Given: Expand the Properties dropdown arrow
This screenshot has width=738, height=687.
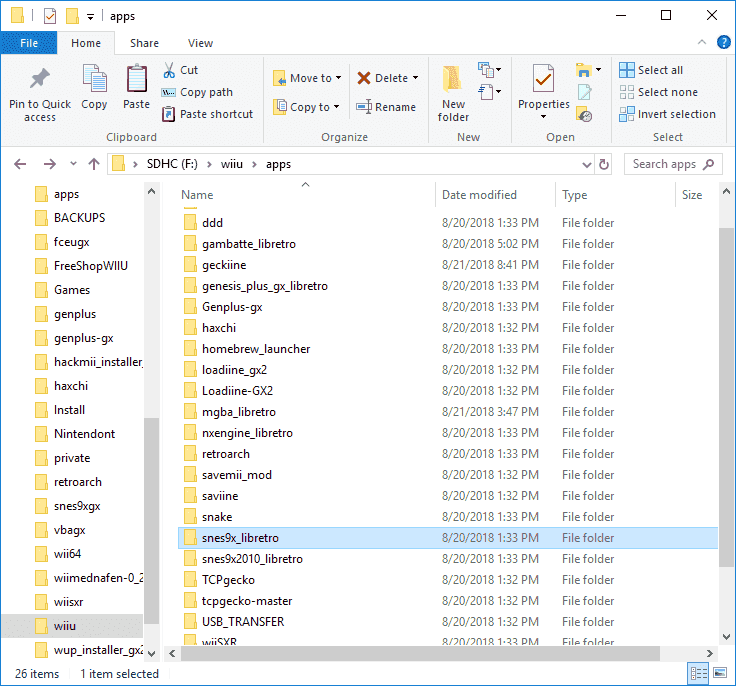Looking at the screenshot, I should click(x=544, y=117).
